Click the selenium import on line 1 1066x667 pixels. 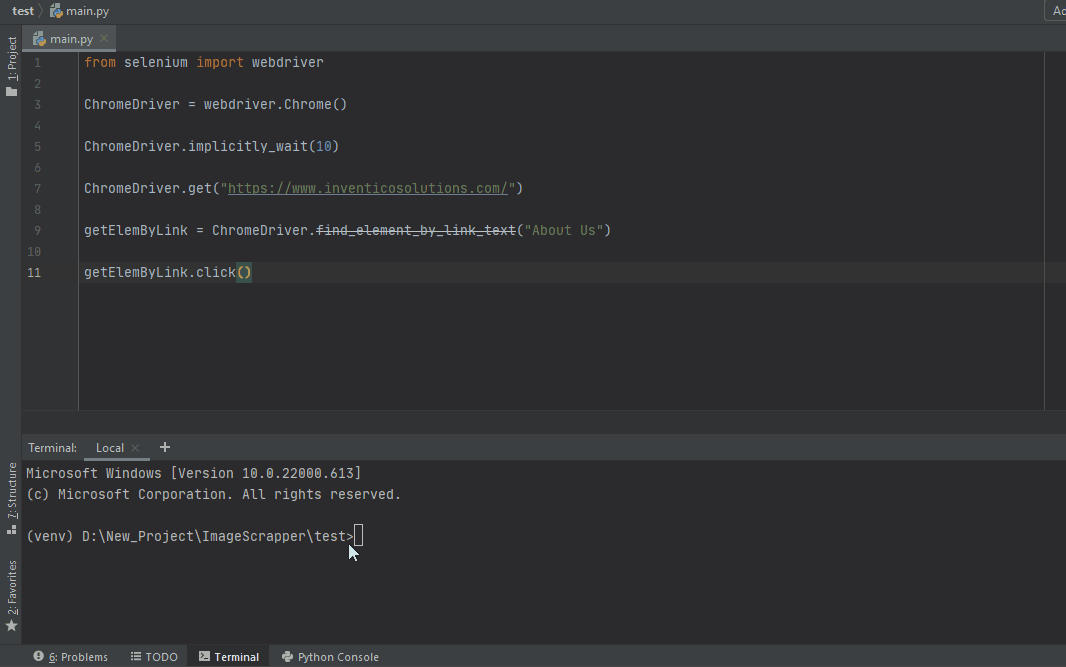[156, 63]
